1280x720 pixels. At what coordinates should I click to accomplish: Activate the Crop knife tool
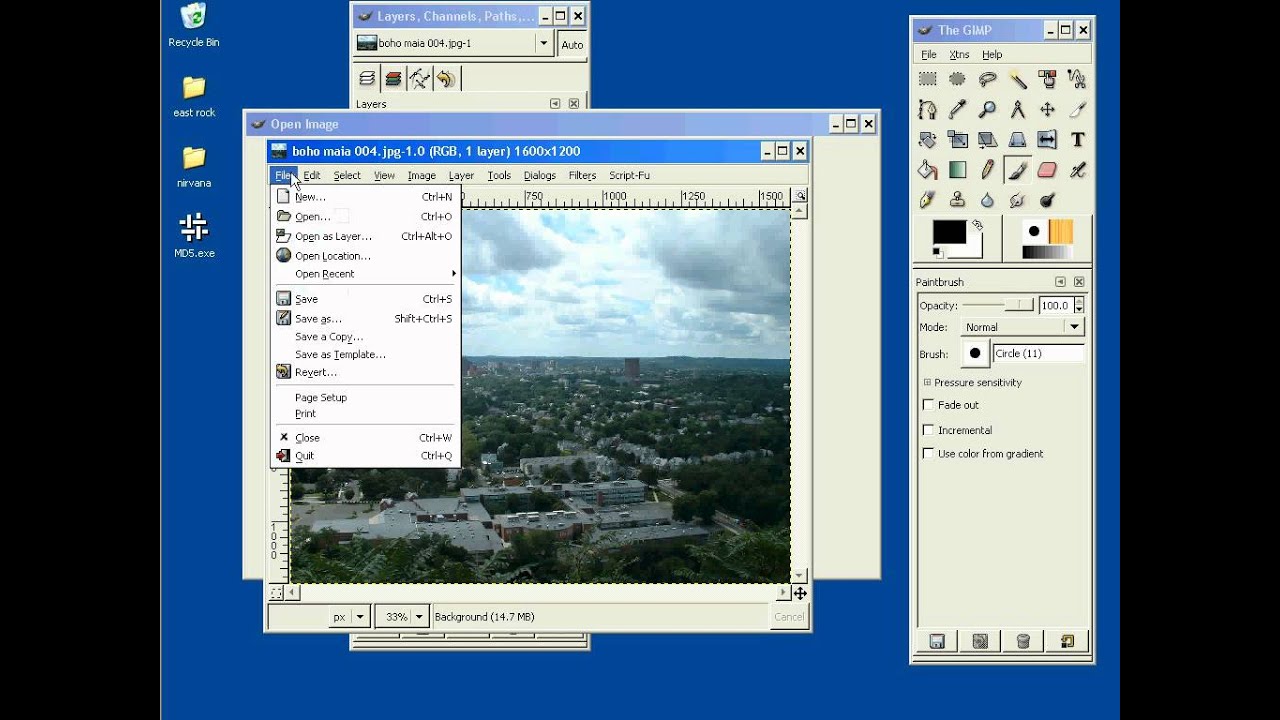point(1078,109)
